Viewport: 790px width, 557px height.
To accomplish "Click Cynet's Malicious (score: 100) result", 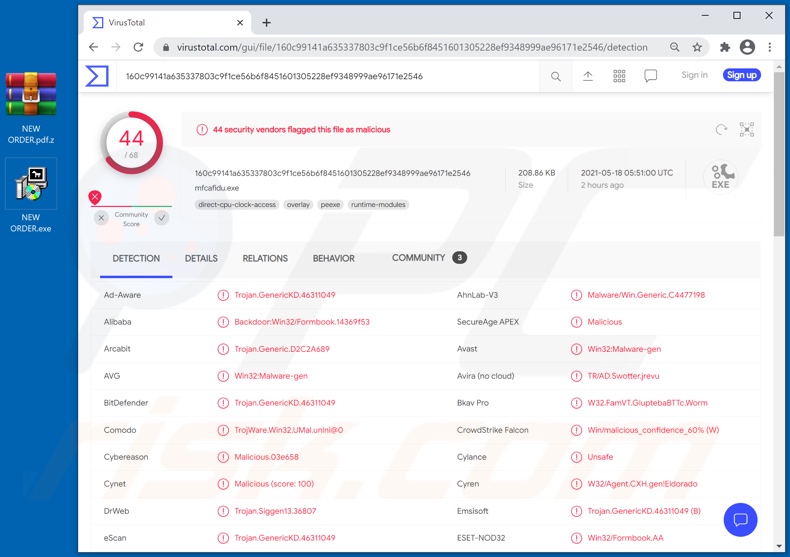I will pyautogui.click(x=274, y=484).
